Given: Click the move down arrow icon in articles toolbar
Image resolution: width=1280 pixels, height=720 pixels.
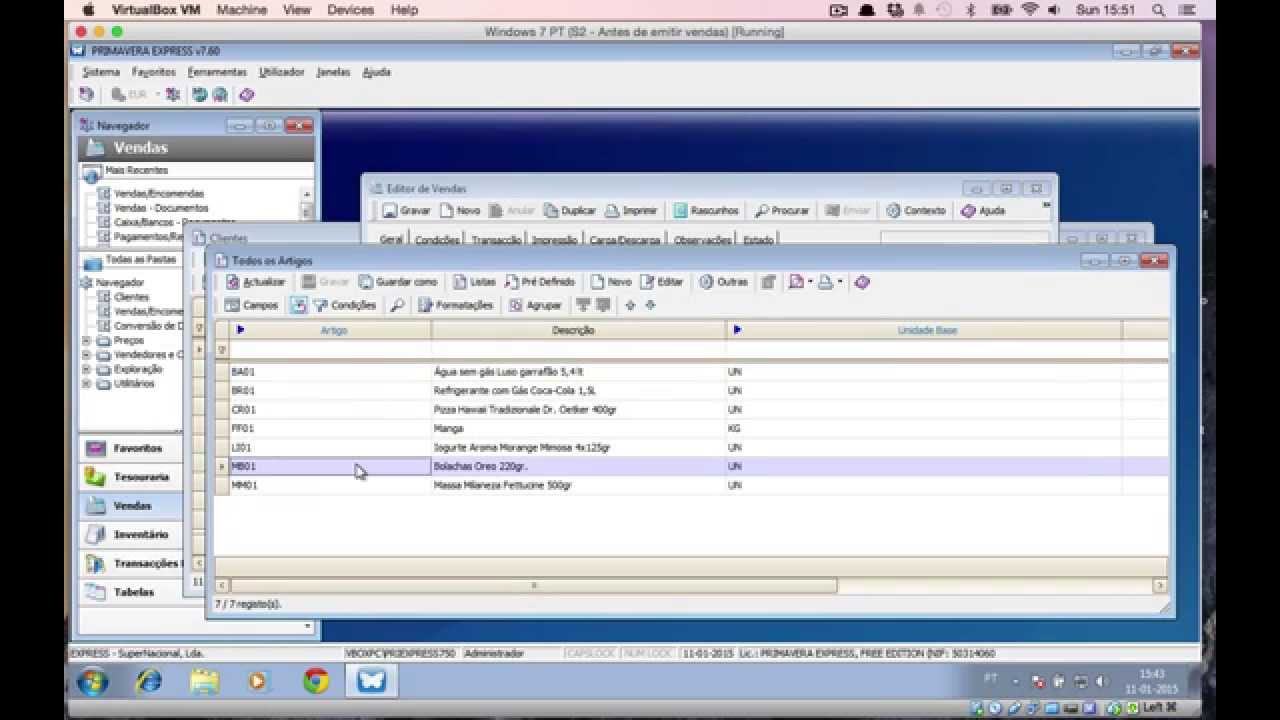Looking at the screenshot, I should 650,305.
